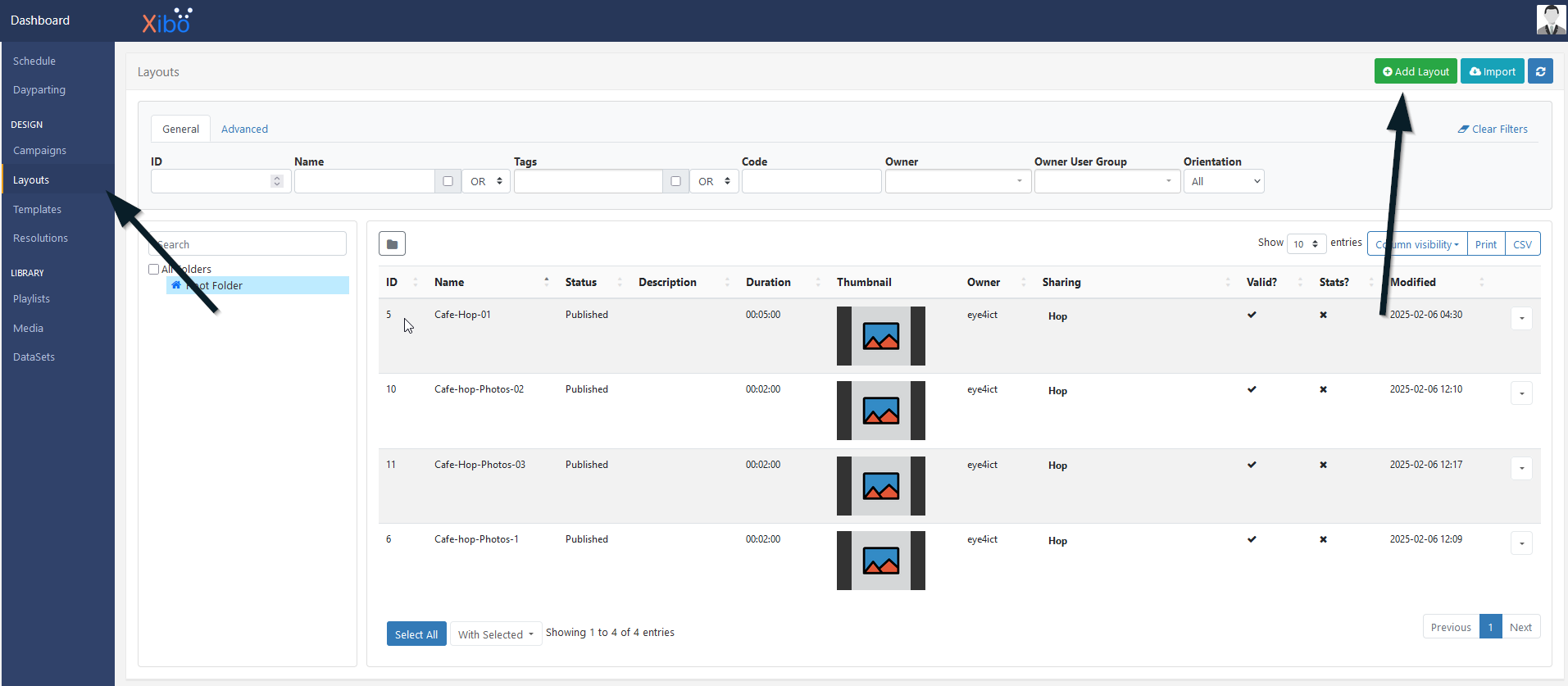Open Column visibility dropdown
This screenshot has width=1568, height=686.
click(1417, 244)
